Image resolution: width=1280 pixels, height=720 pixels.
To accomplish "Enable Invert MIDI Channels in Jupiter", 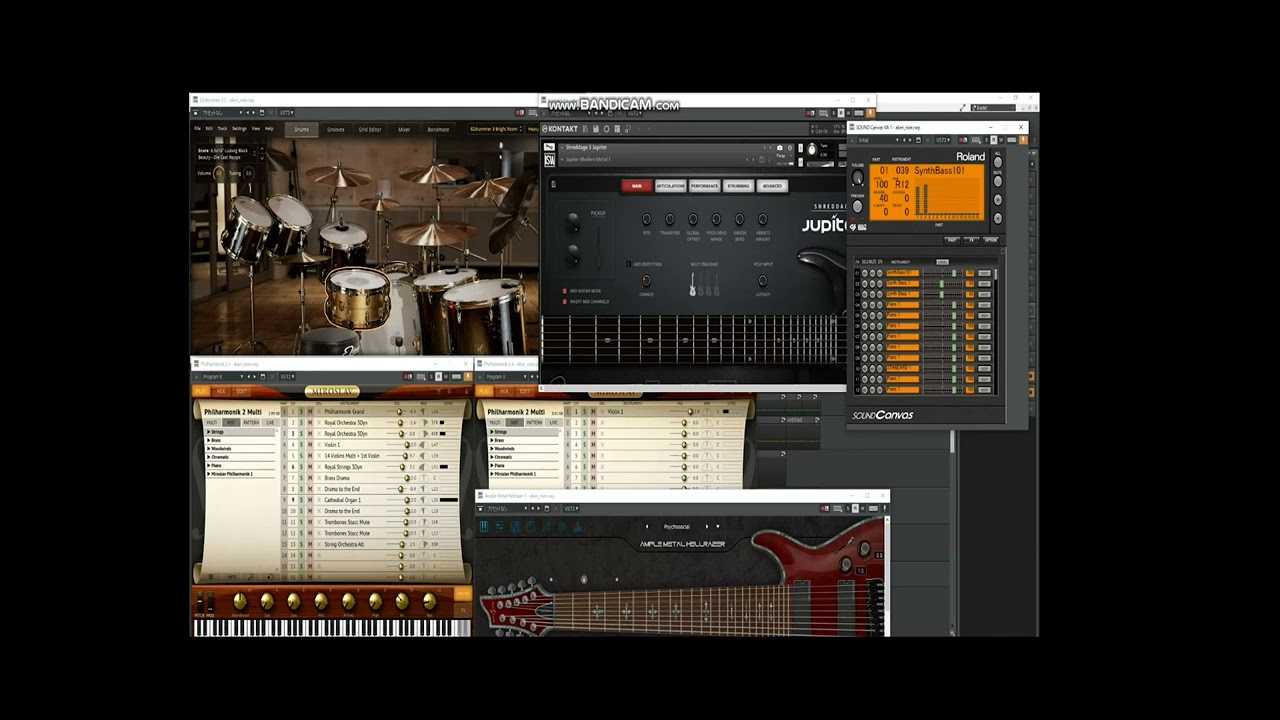I will pyautogui.click(x=565, y=301).
